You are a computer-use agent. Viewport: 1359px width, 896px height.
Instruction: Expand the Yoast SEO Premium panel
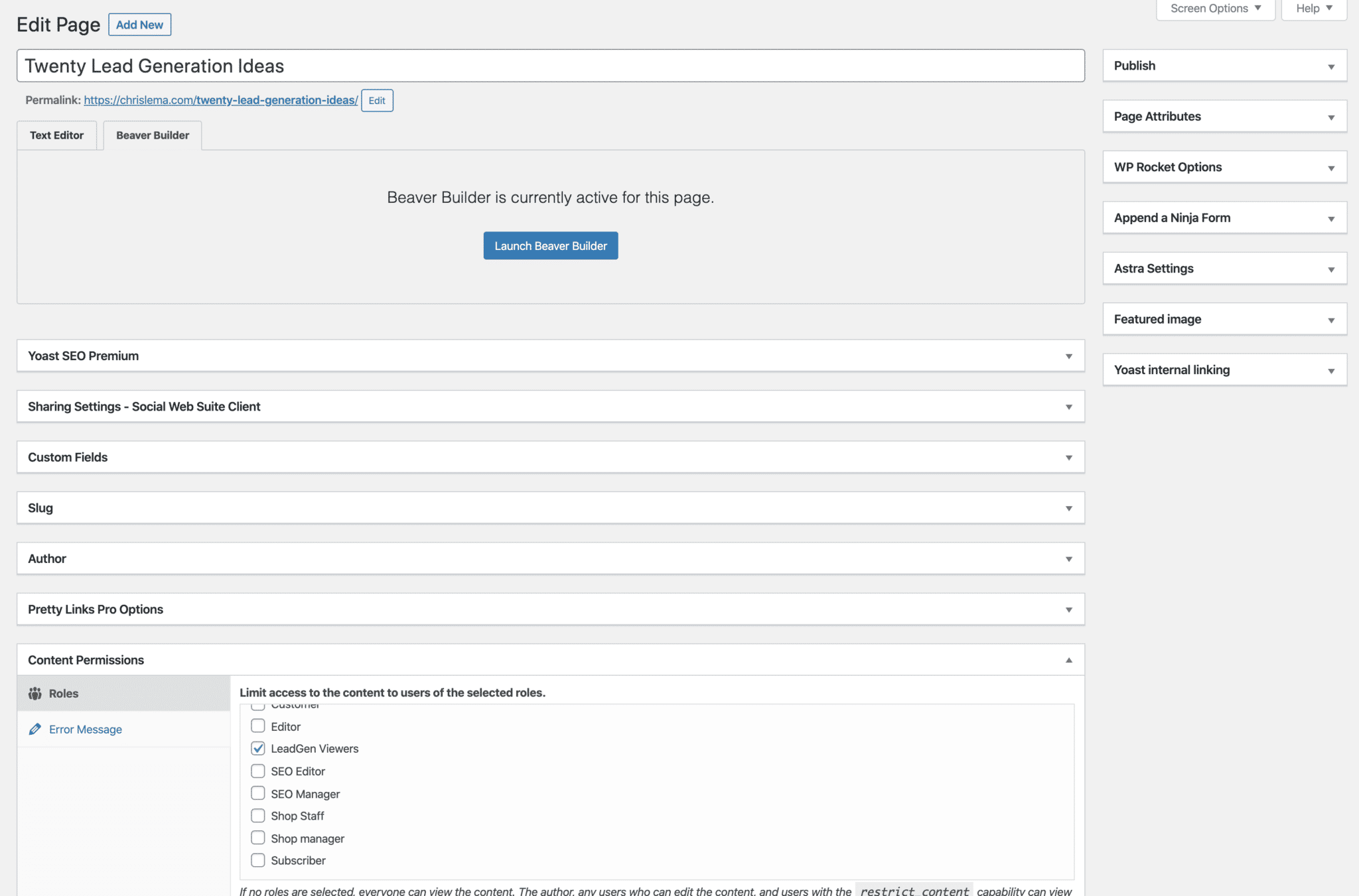coord(1068,356)
